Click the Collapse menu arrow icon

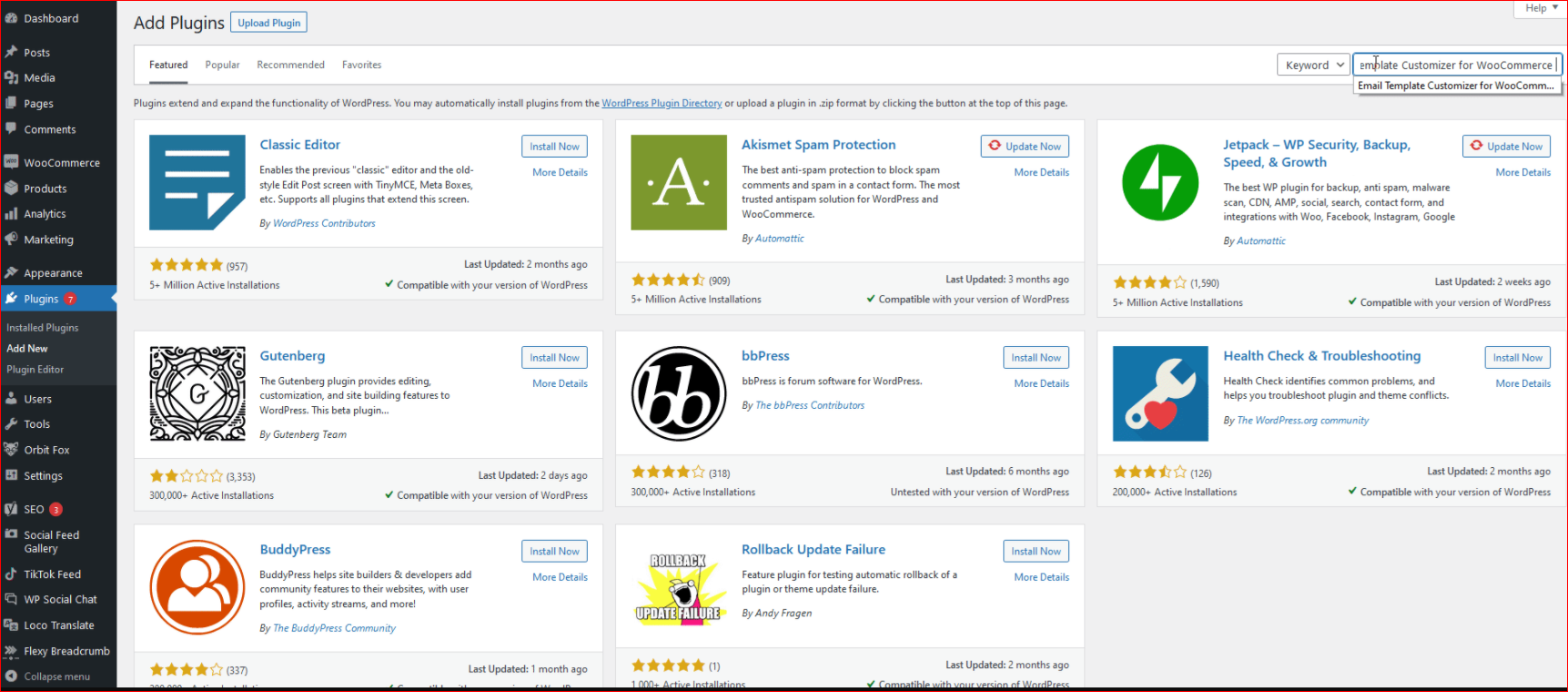[11, 676]
